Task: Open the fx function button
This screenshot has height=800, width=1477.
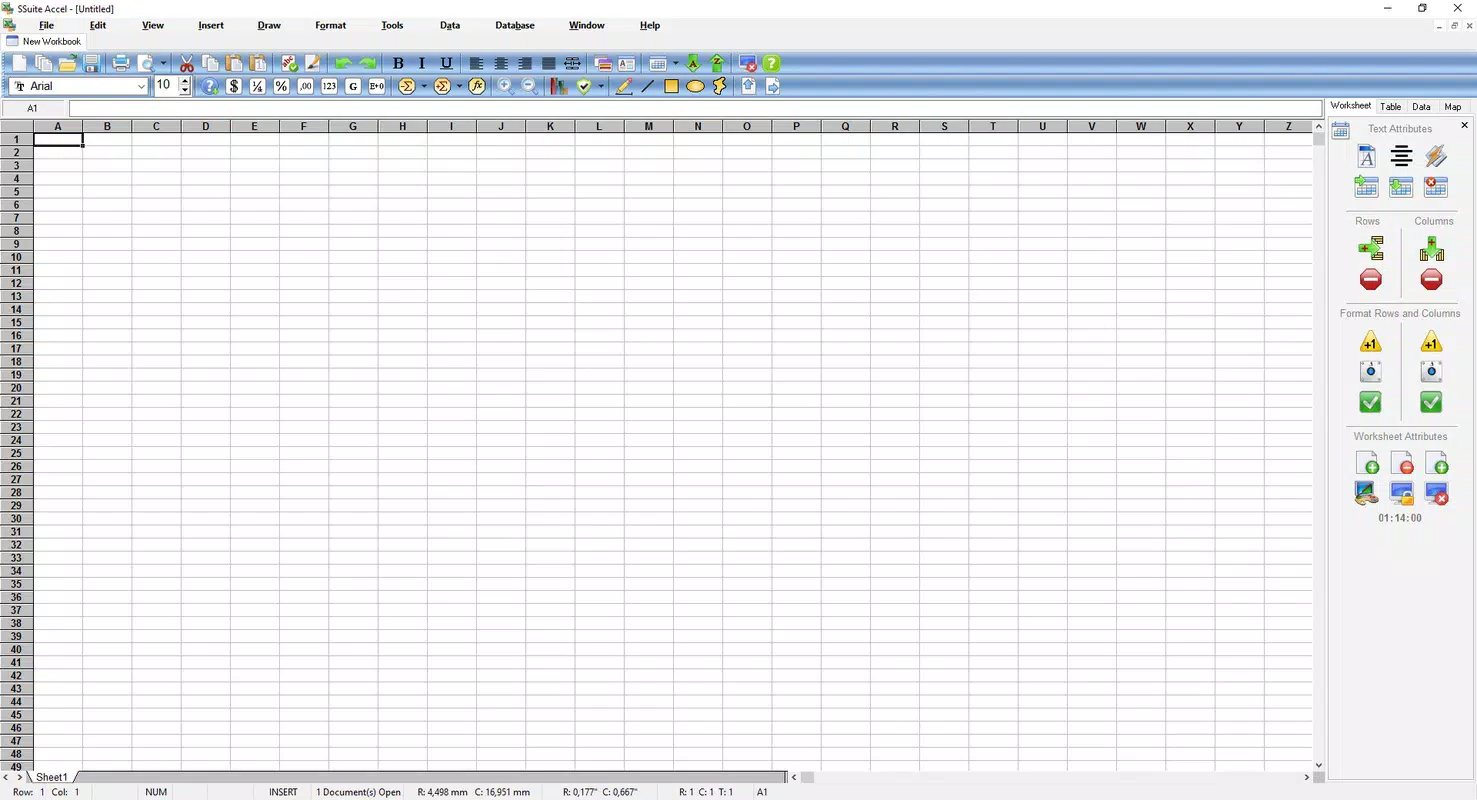Action: 477,86
